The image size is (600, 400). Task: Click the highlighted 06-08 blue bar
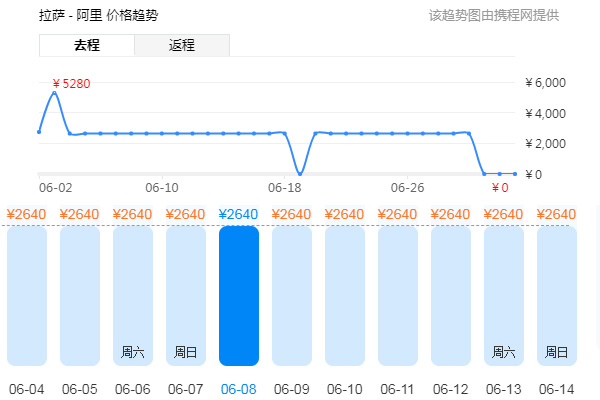point(238,295)
